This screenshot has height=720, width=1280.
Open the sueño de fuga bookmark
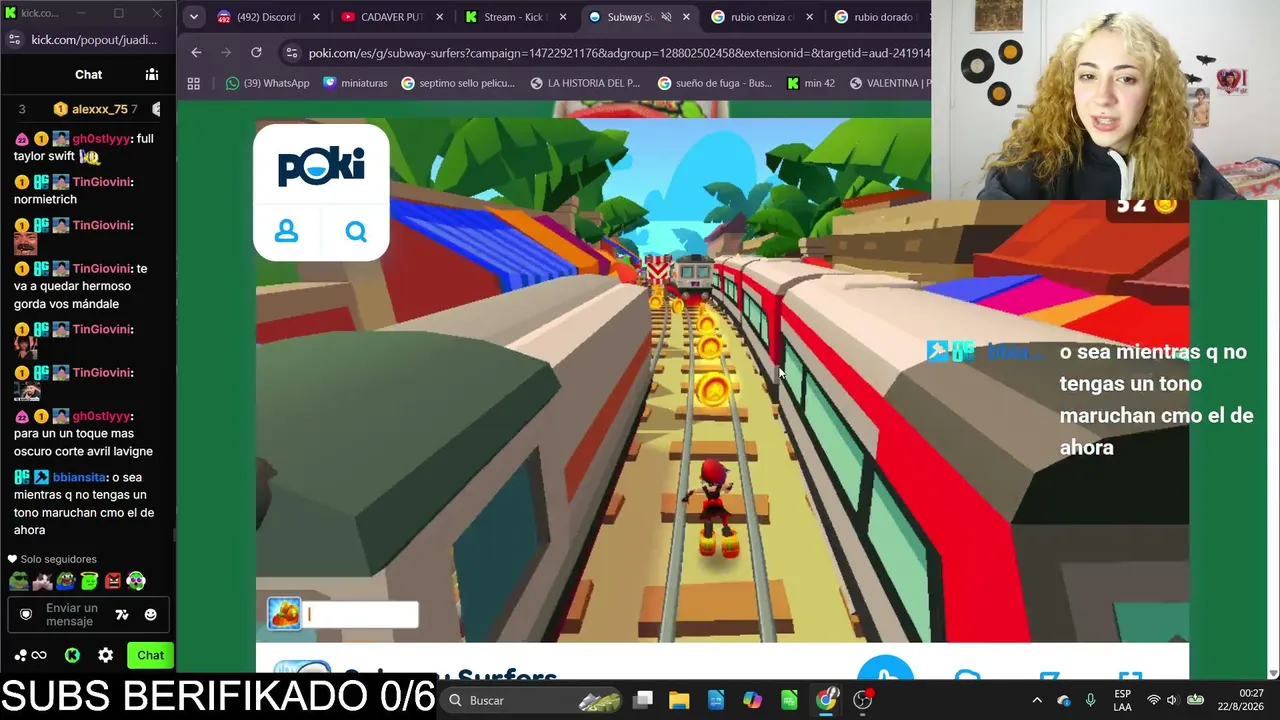coord(715,83)
